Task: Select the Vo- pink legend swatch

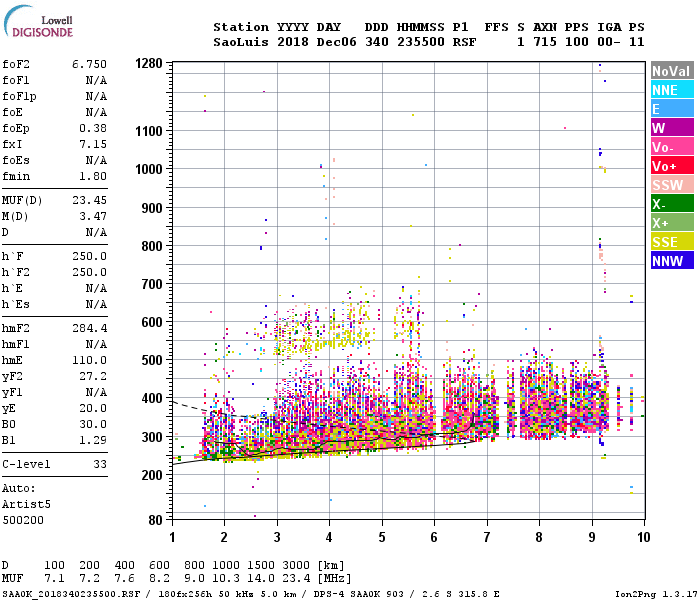Action: [672, 146]
